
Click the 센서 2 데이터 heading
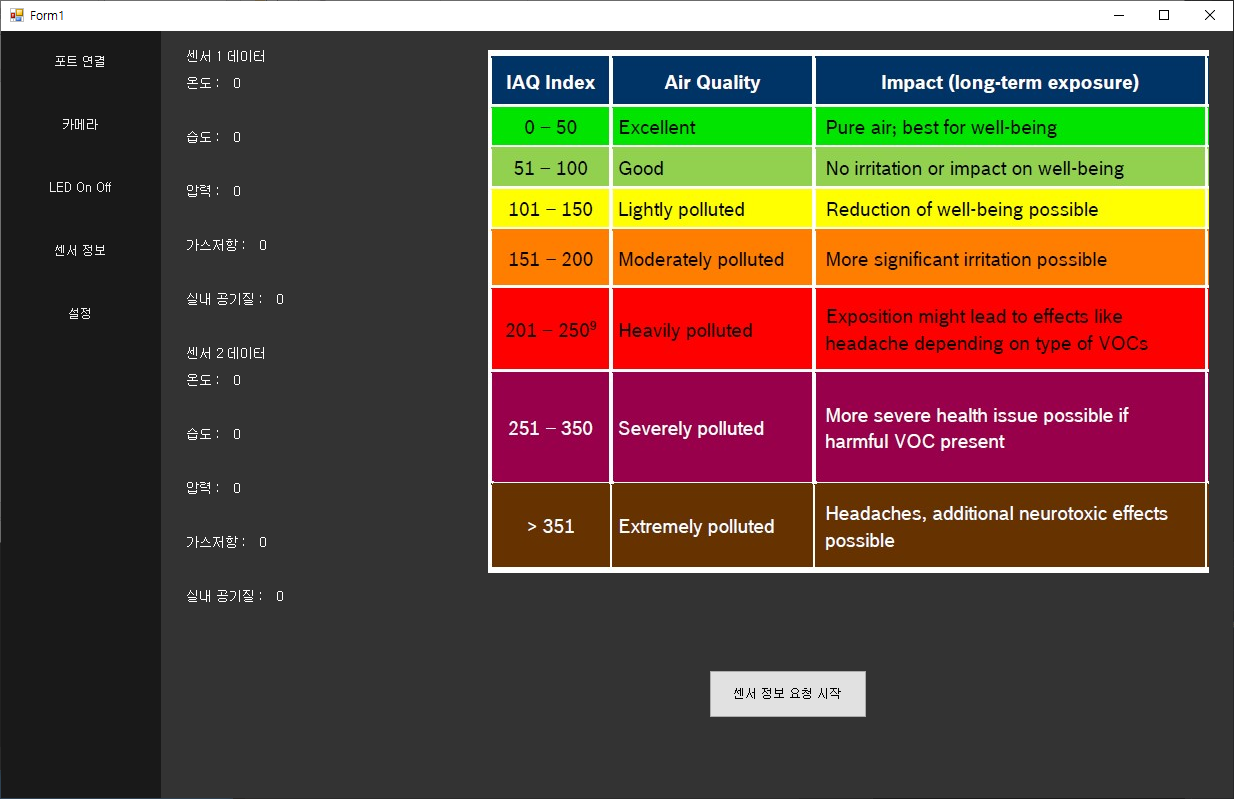(x=226, y=354)
